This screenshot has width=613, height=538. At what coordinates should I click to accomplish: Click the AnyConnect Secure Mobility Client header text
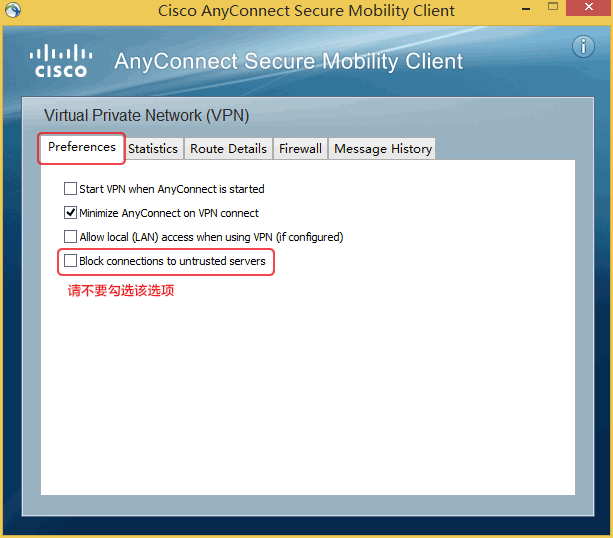point(289,61)
